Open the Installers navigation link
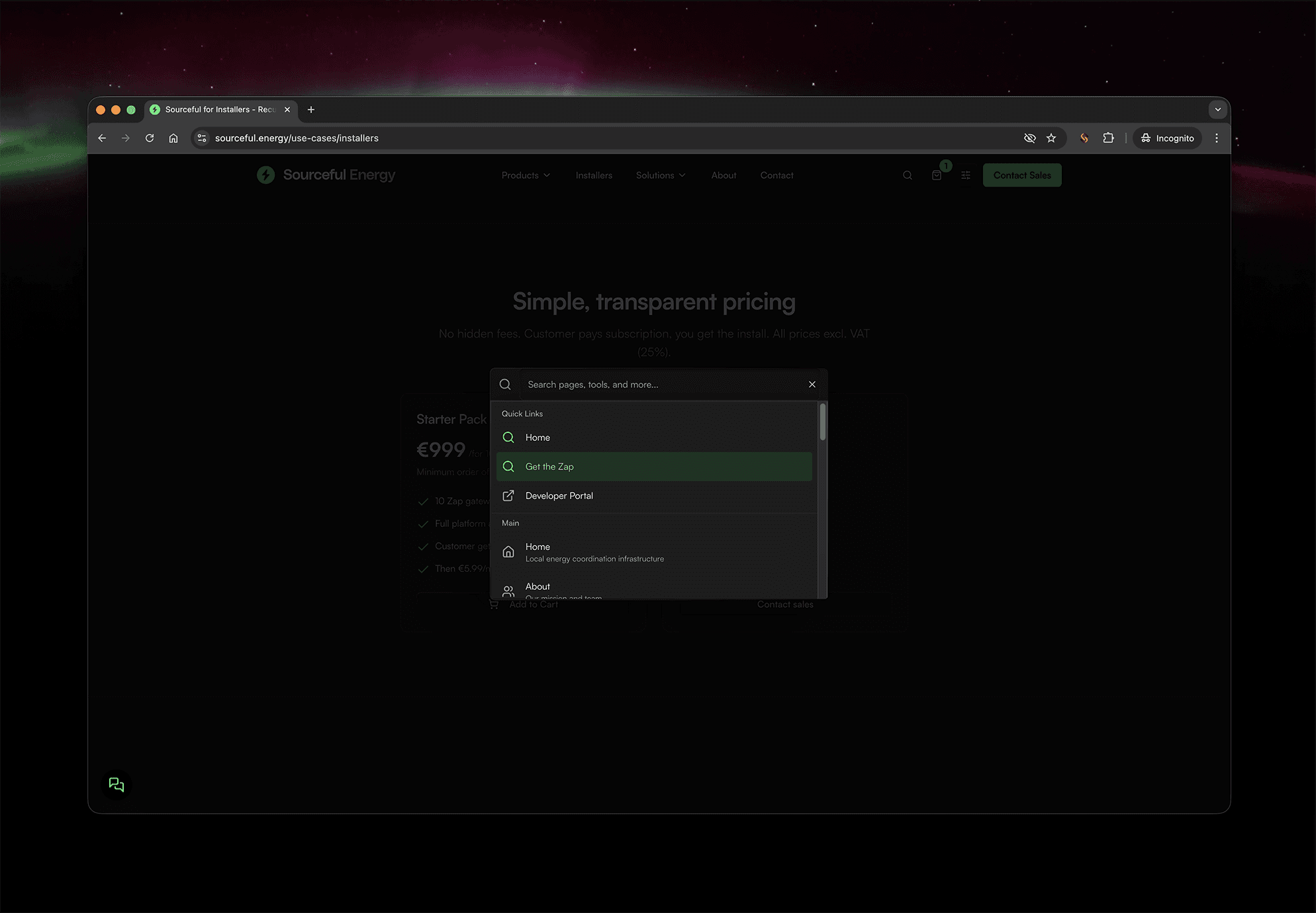Image resolution: width=1316 pixels, height=913 pixels. pyautogui.click(x=594, y=175)
